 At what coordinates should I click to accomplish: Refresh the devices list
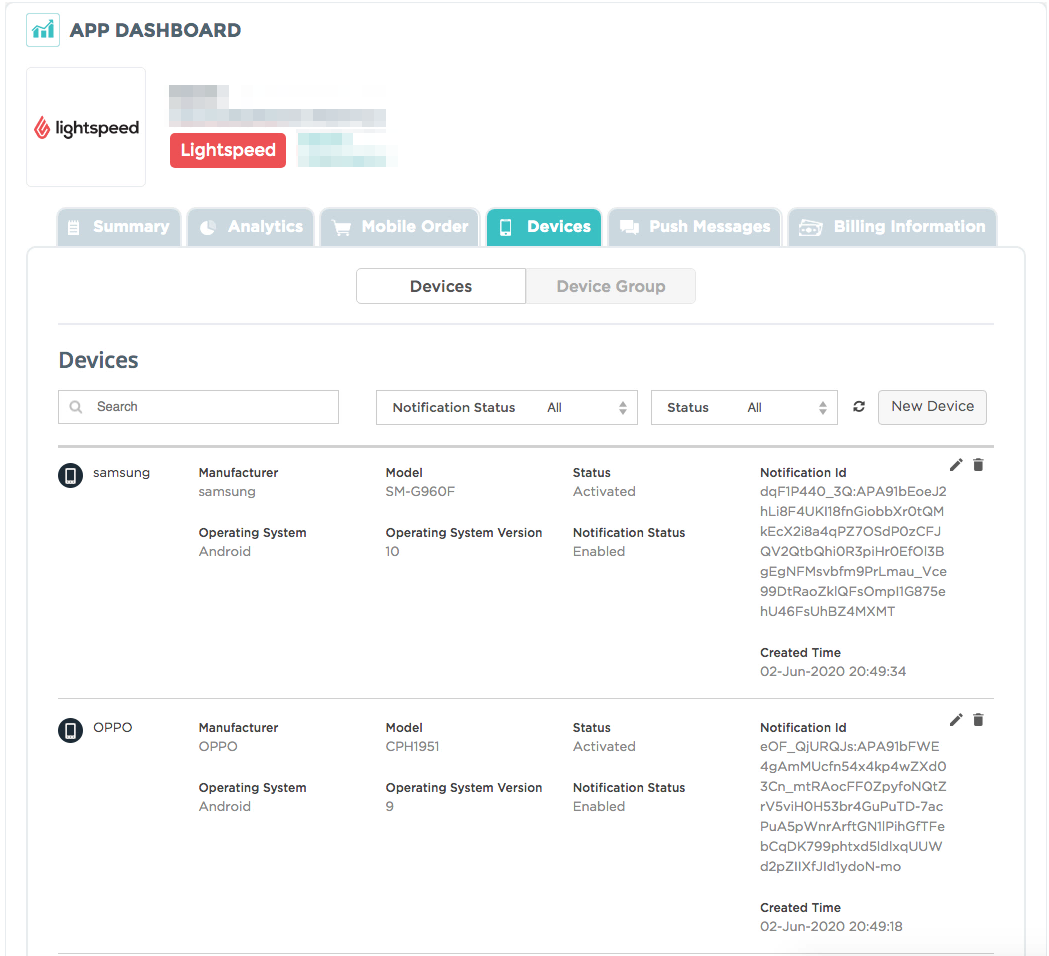[x=858, y=407]
